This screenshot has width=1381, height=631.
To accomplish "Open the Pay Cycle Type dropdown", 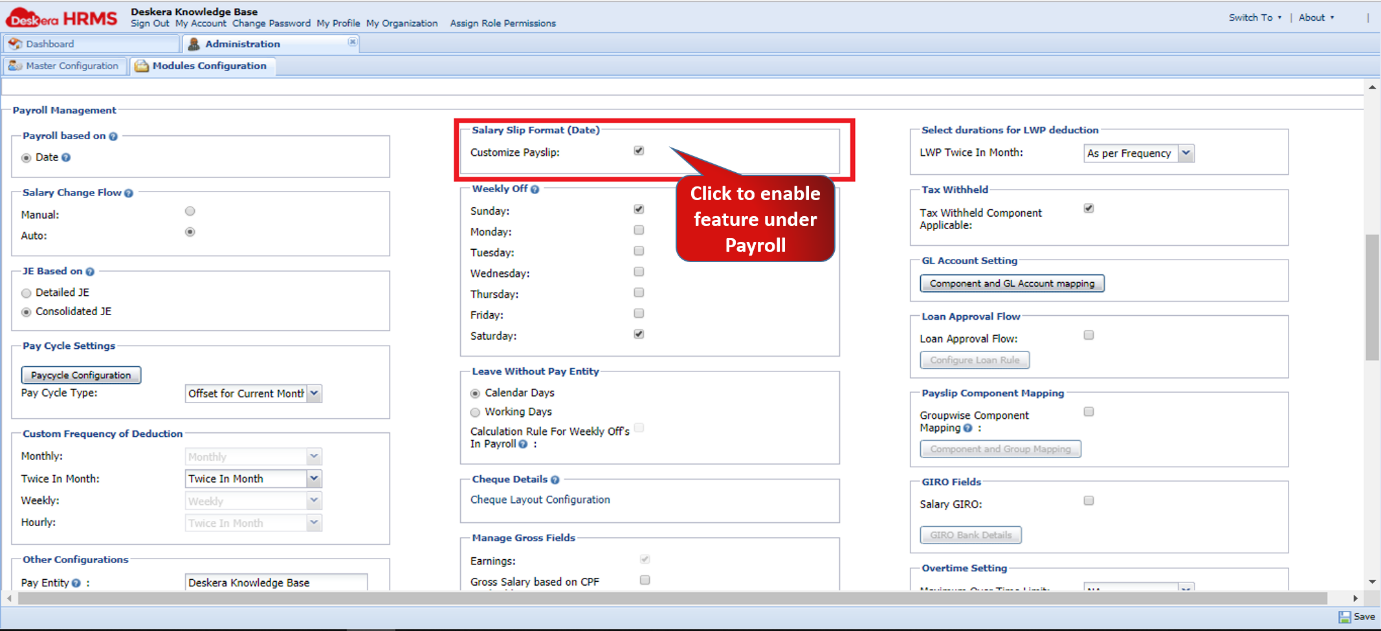I will 313,393.
